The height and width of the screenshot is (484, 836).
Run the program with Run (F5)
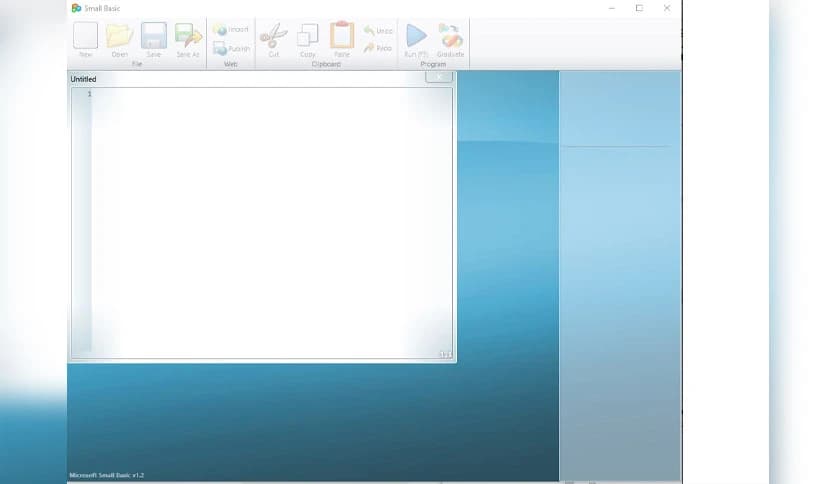[416, 39]
